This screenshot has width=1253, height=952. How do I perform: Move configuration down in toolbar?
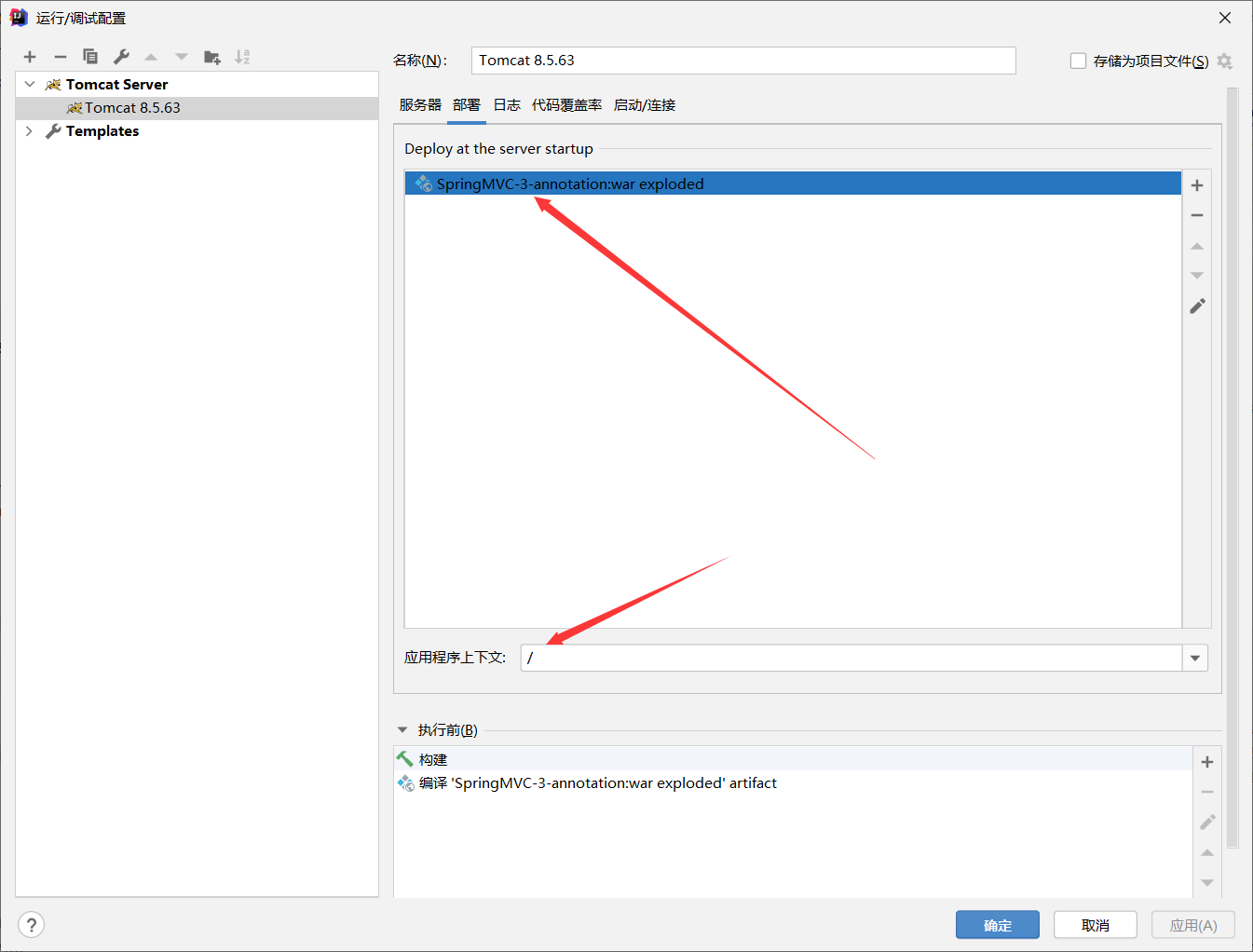coord(182,57)
